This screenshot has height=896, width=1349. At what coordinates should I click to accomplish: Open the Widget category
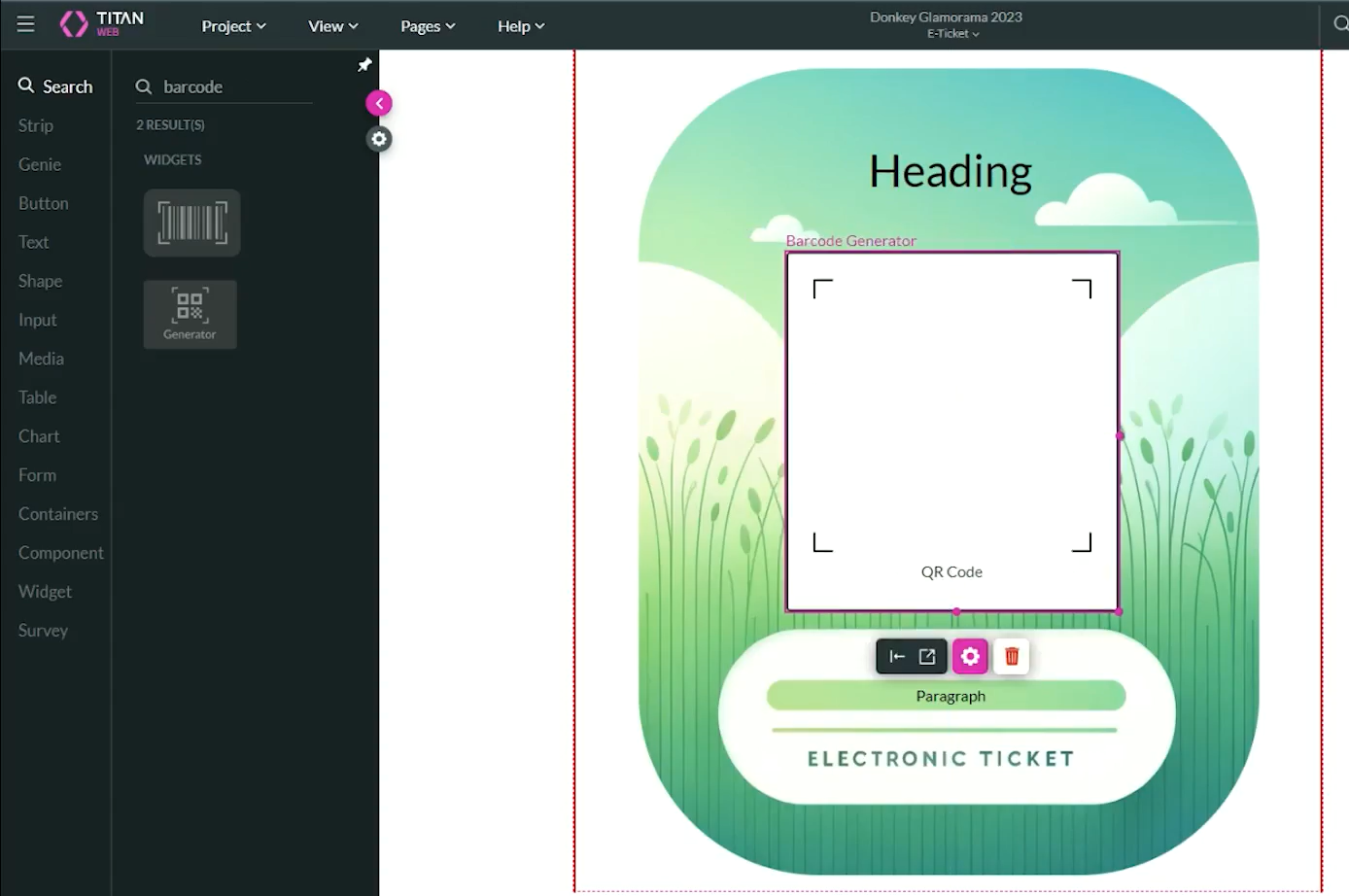pos(45,592)
